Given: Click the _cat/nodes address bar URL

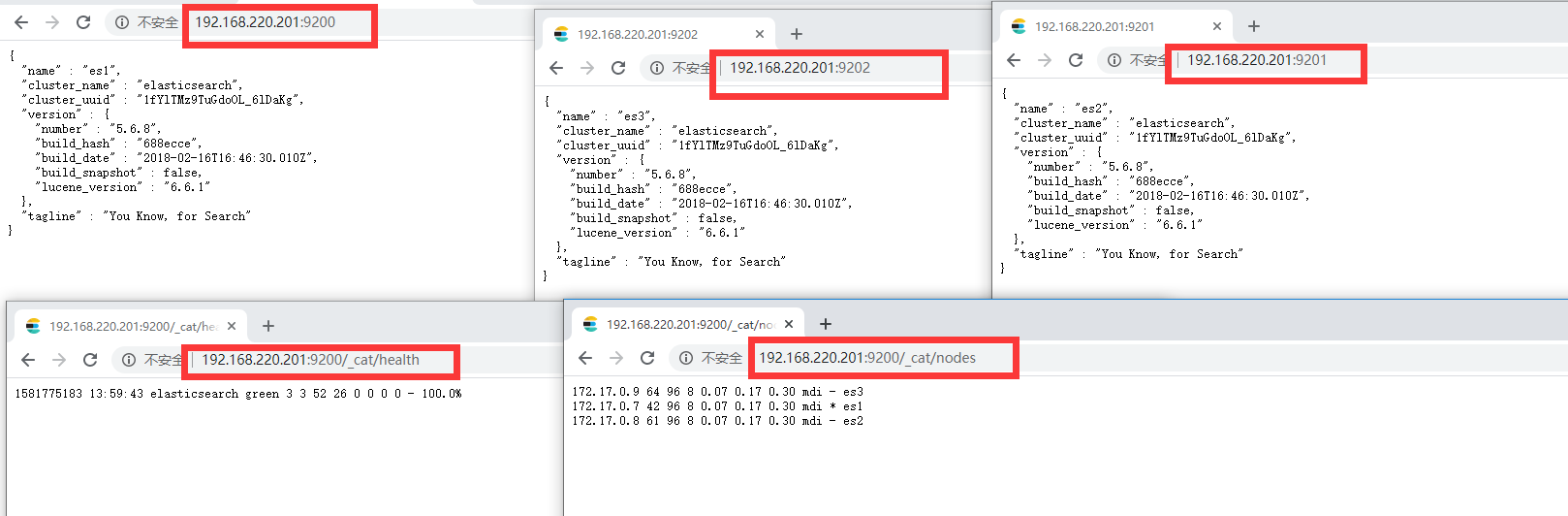Looking at the screenshot, I should click(867, 358).
